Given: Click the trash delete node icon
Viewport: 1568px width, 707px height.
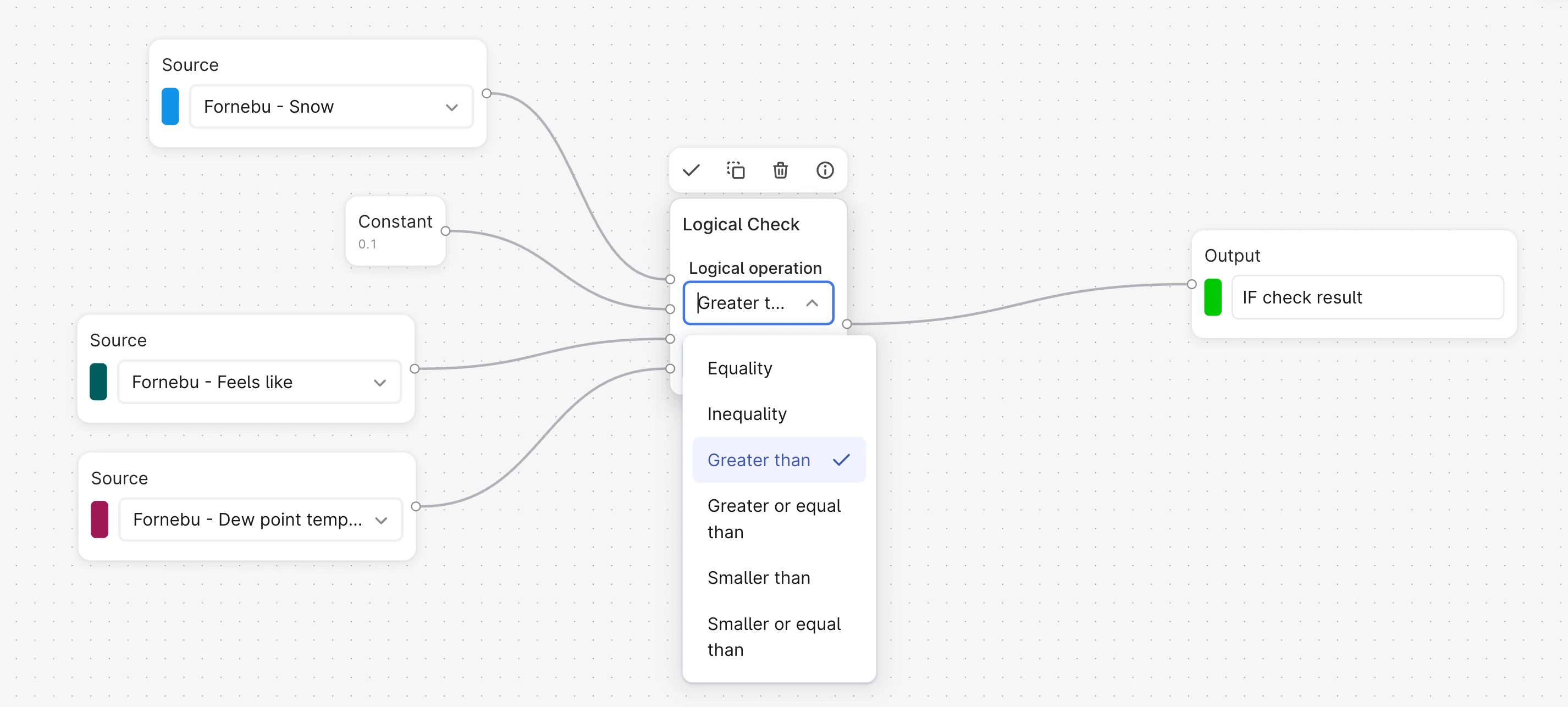Looking at the screenshot, I should point(780,170).
